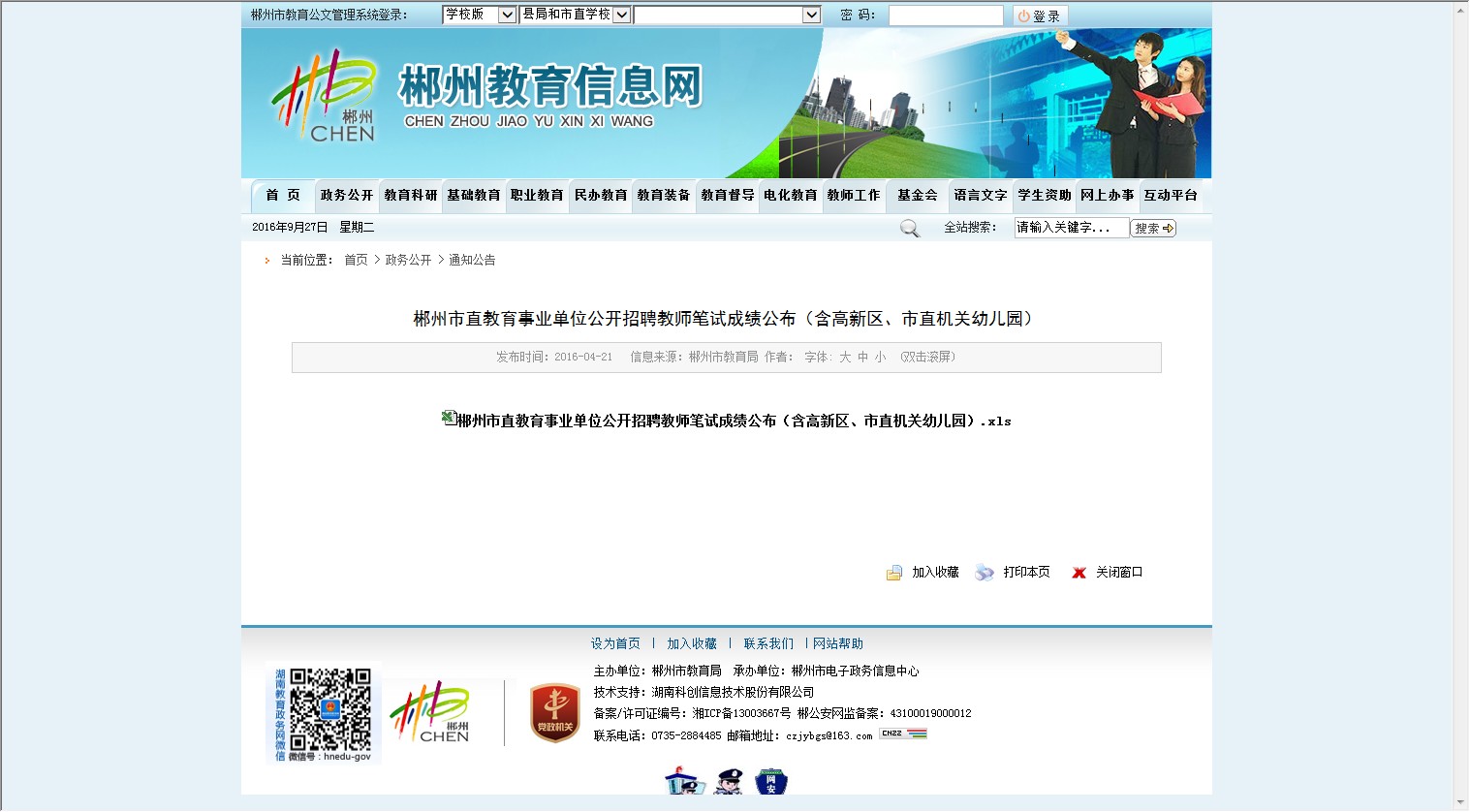Click the red party-government shield badge
This screenshot has height=812, width=1470.
(x=554, y=713)
